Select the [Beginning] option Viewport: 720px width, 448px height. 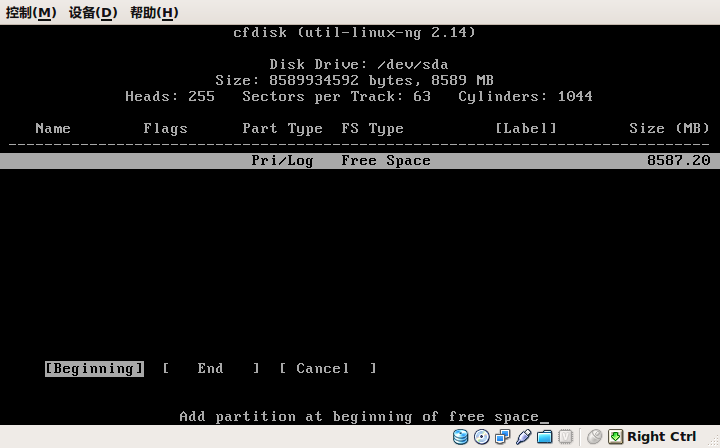[94, 369]
